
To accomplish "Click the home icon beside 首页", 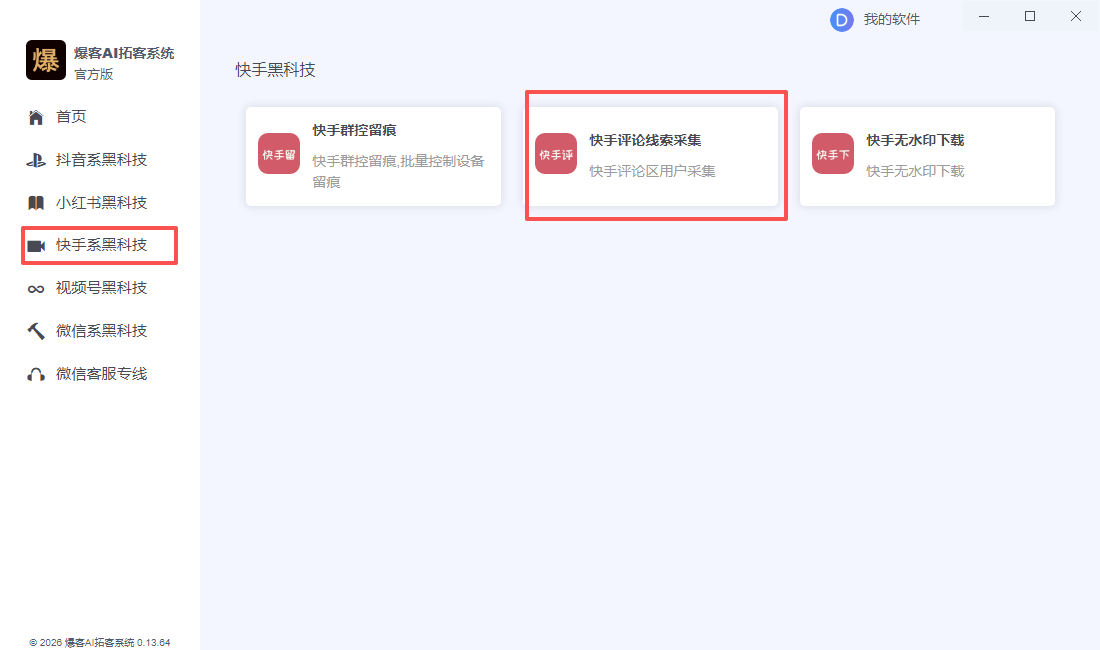I will click(36, 117).
